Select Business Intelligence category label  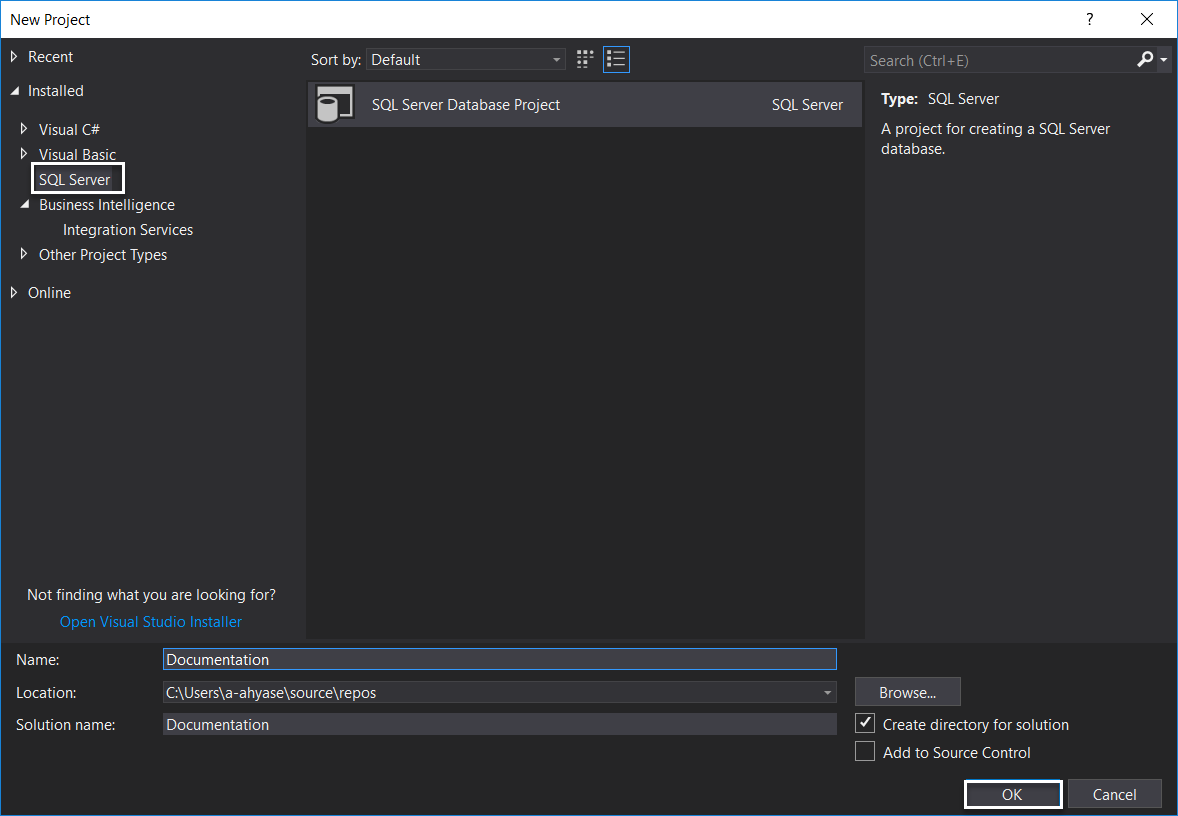107,204
